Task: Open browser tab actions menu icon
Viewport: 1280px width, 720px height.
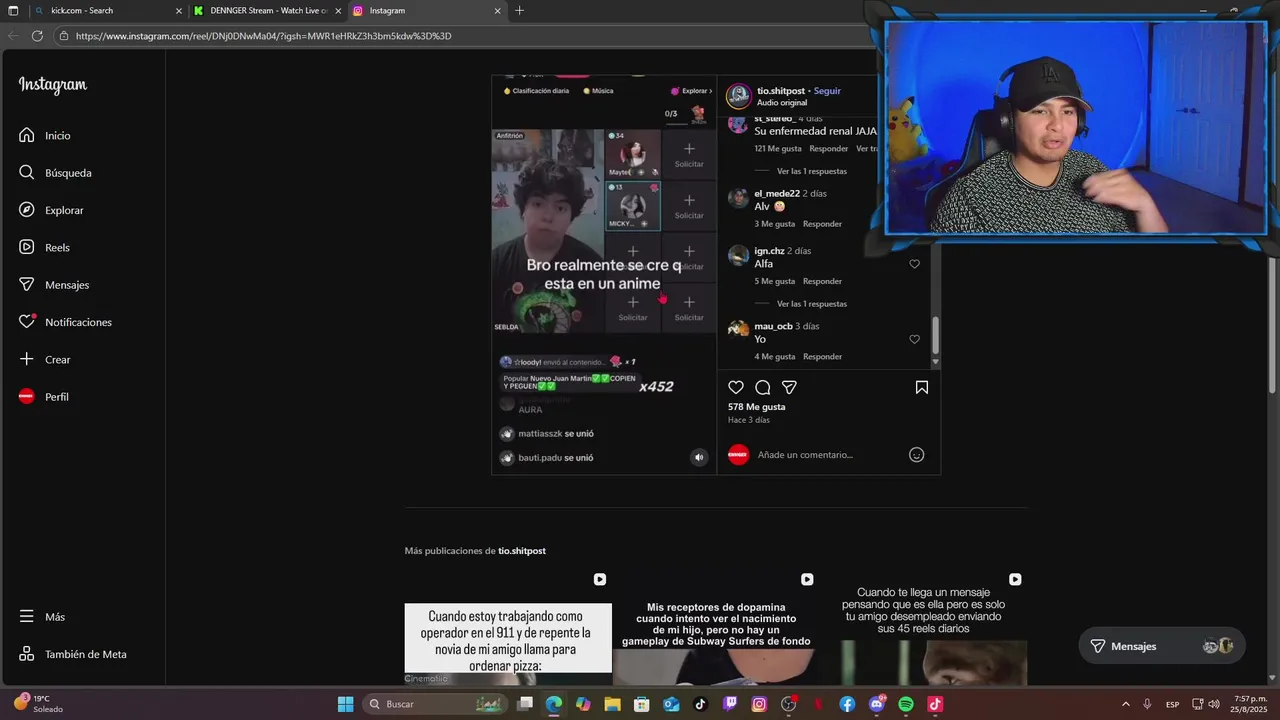Action: (13, 11)
